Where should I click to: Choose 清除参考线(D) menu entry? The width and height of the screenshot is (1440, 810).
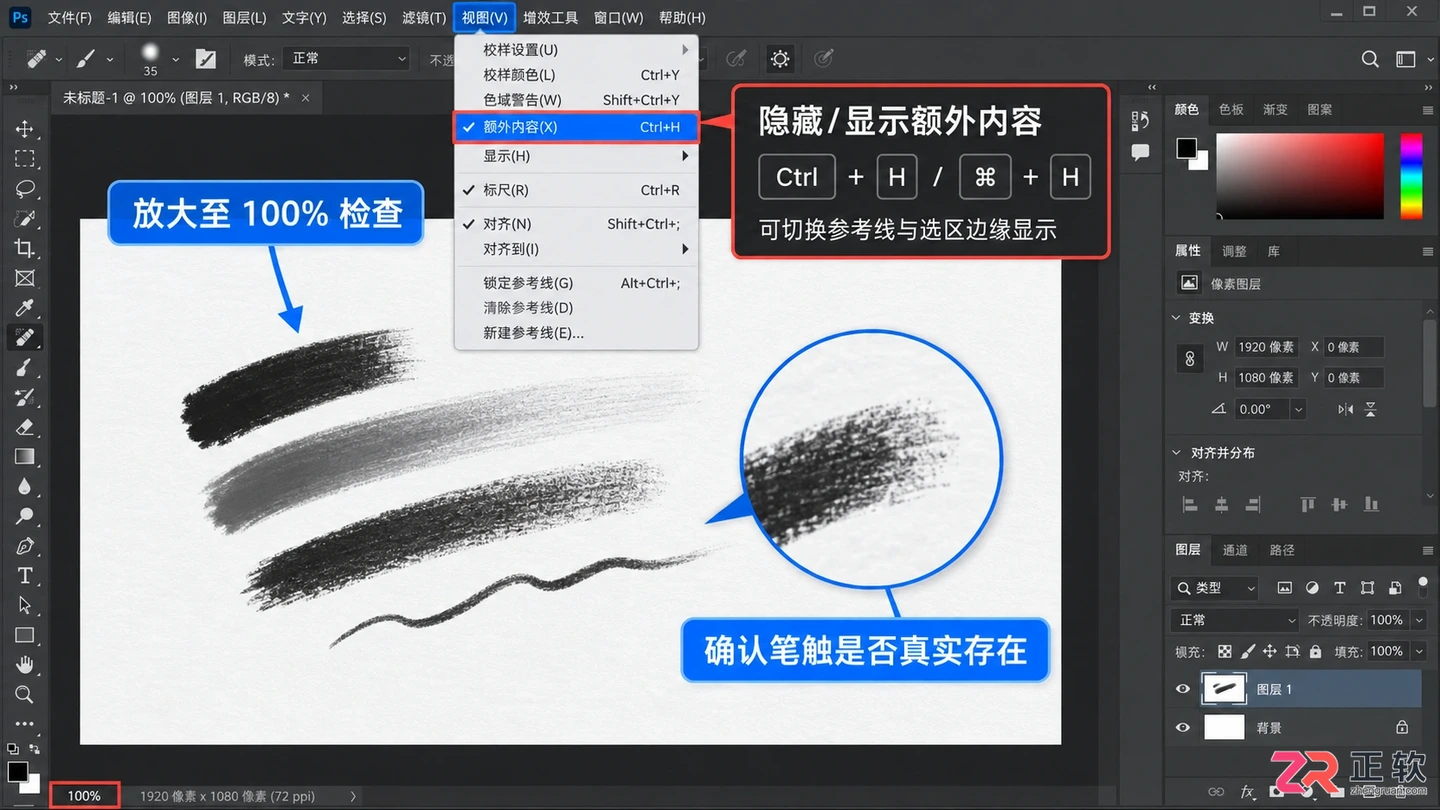coord(576,308)
